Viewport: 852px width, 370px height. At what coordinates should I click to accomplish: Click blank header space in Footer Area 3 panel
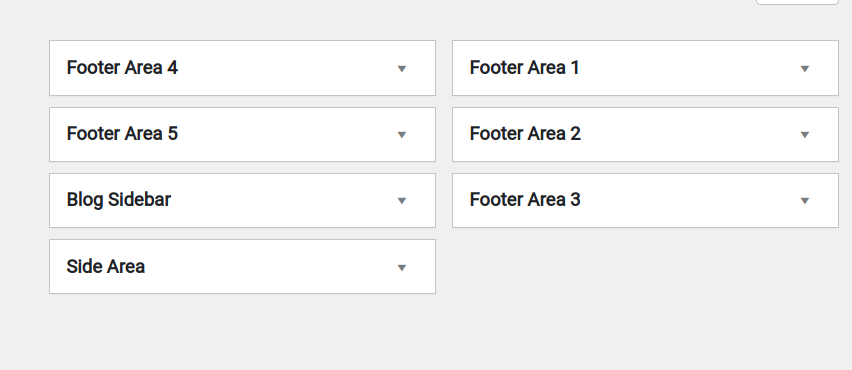point(690,200)
